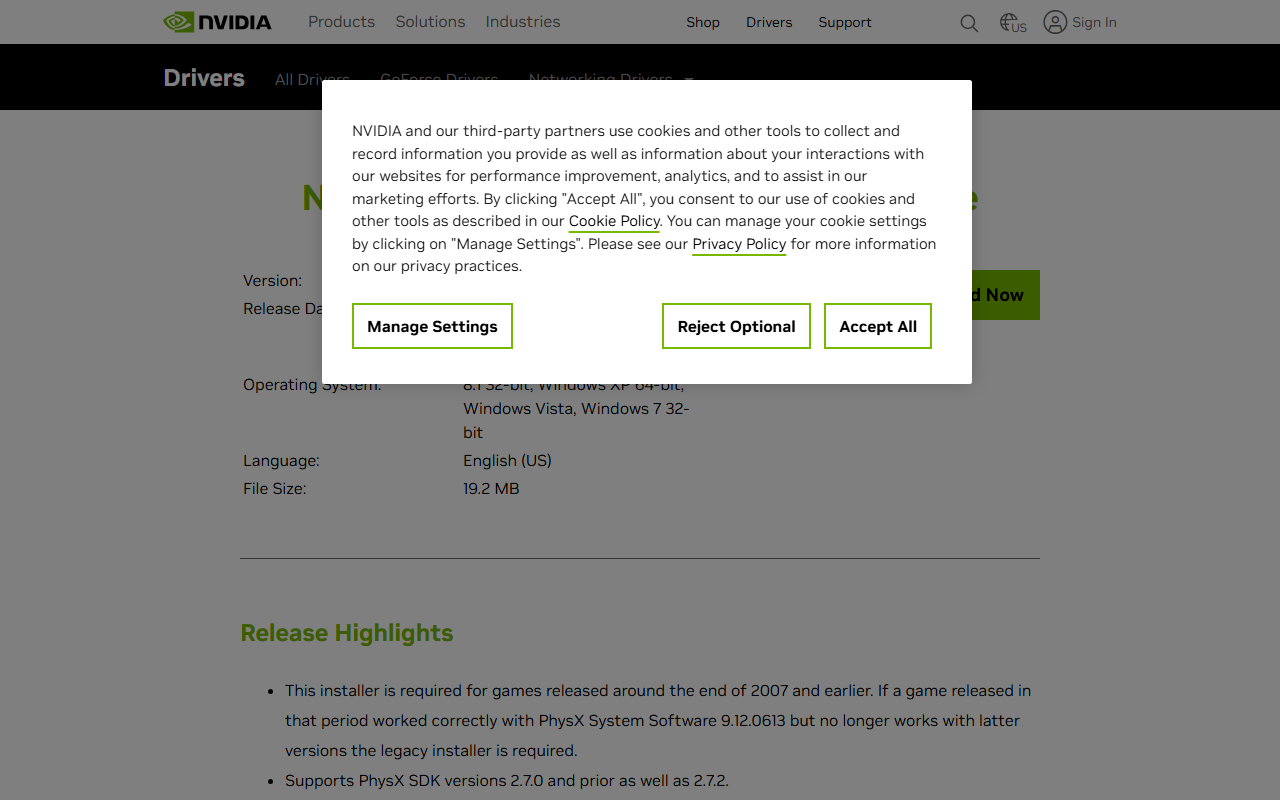Open the top-bar Drivers link

[x=769, y=22]
